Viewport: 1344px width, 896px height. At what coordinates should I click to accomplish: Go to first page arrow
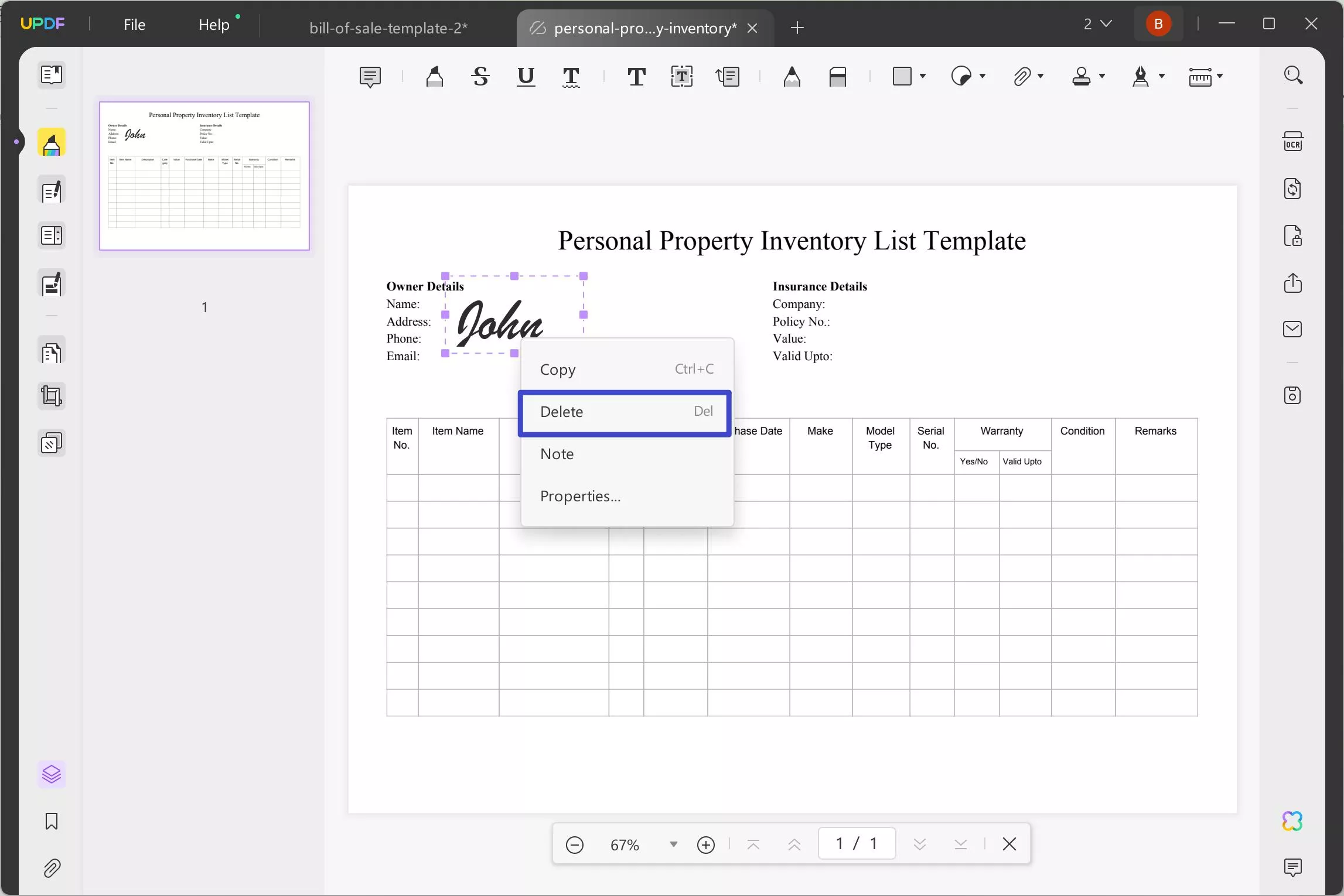pyautogui.click(x=753, y=844)
